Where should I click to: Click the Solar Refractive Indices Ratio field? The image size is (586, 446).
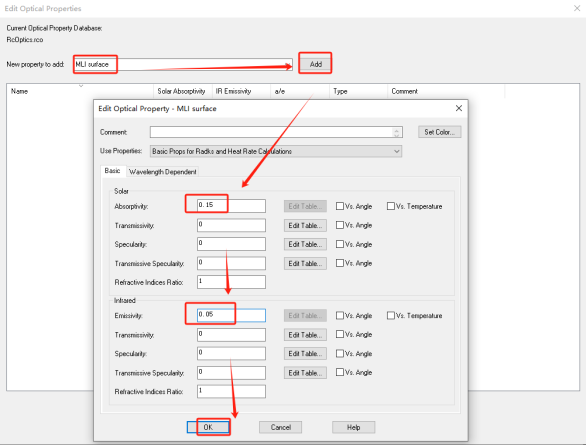pyautogui.click(x=231, y=282)
